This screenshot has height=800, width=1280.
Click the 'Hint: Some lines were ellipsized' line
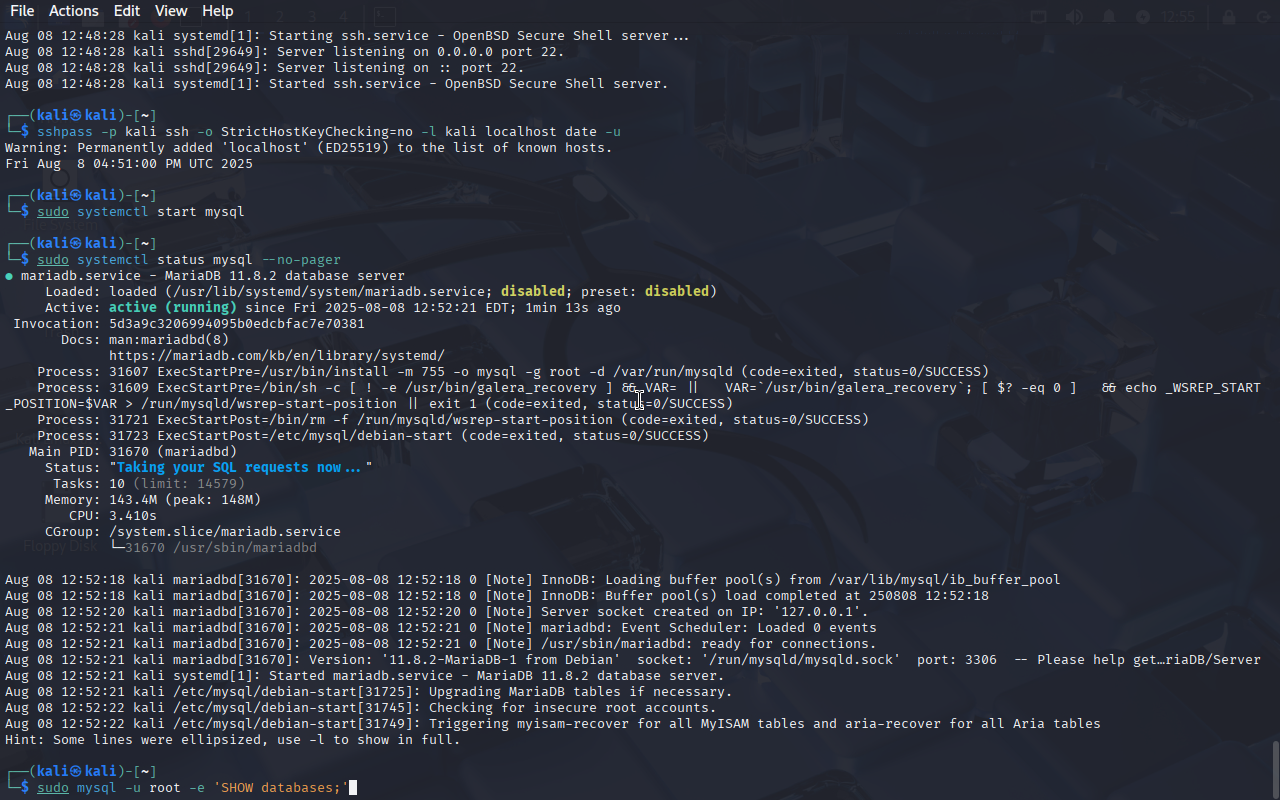[233, 739]
